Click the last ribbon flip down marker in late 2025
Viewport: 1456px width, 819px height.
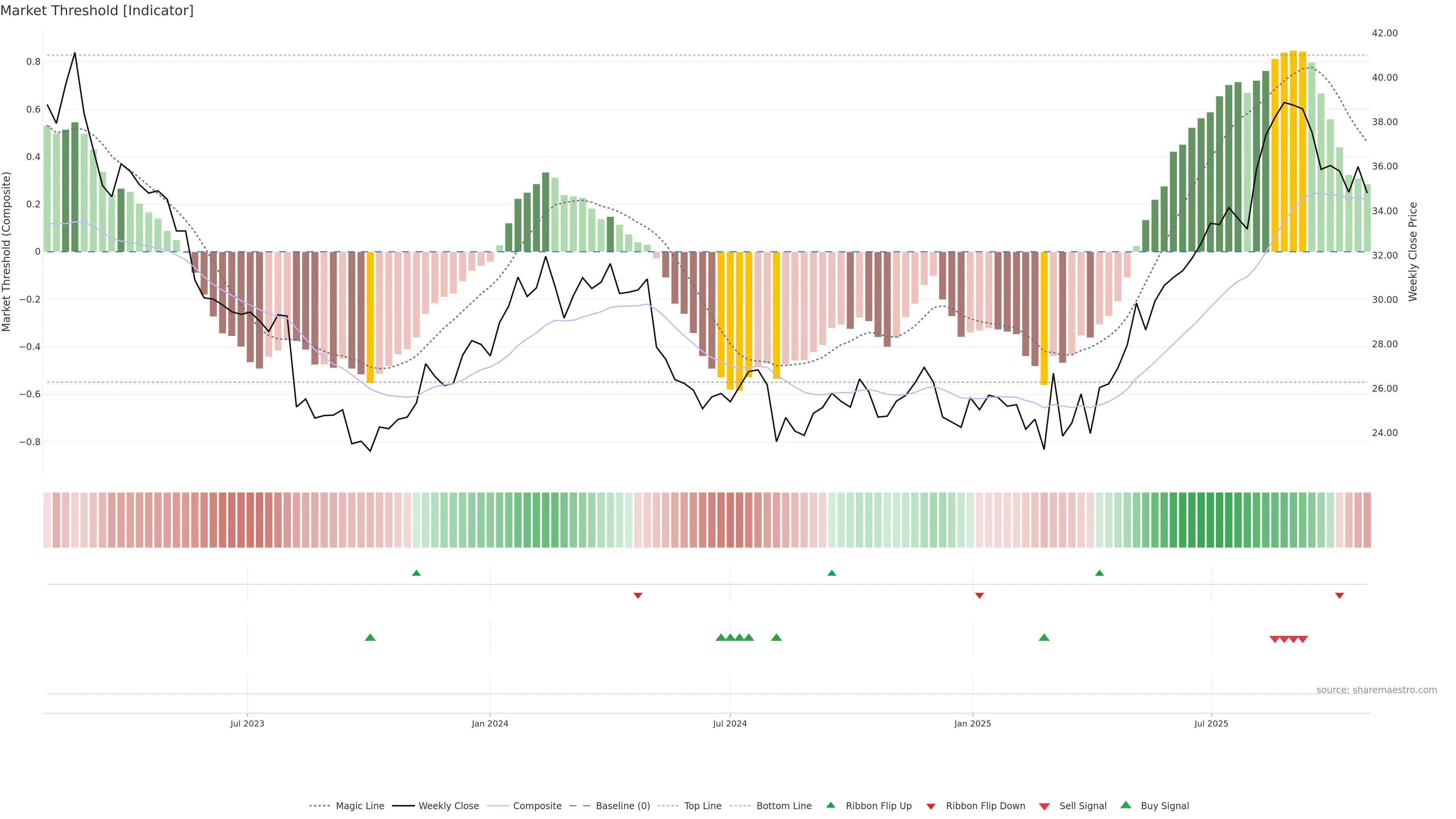1339,595
